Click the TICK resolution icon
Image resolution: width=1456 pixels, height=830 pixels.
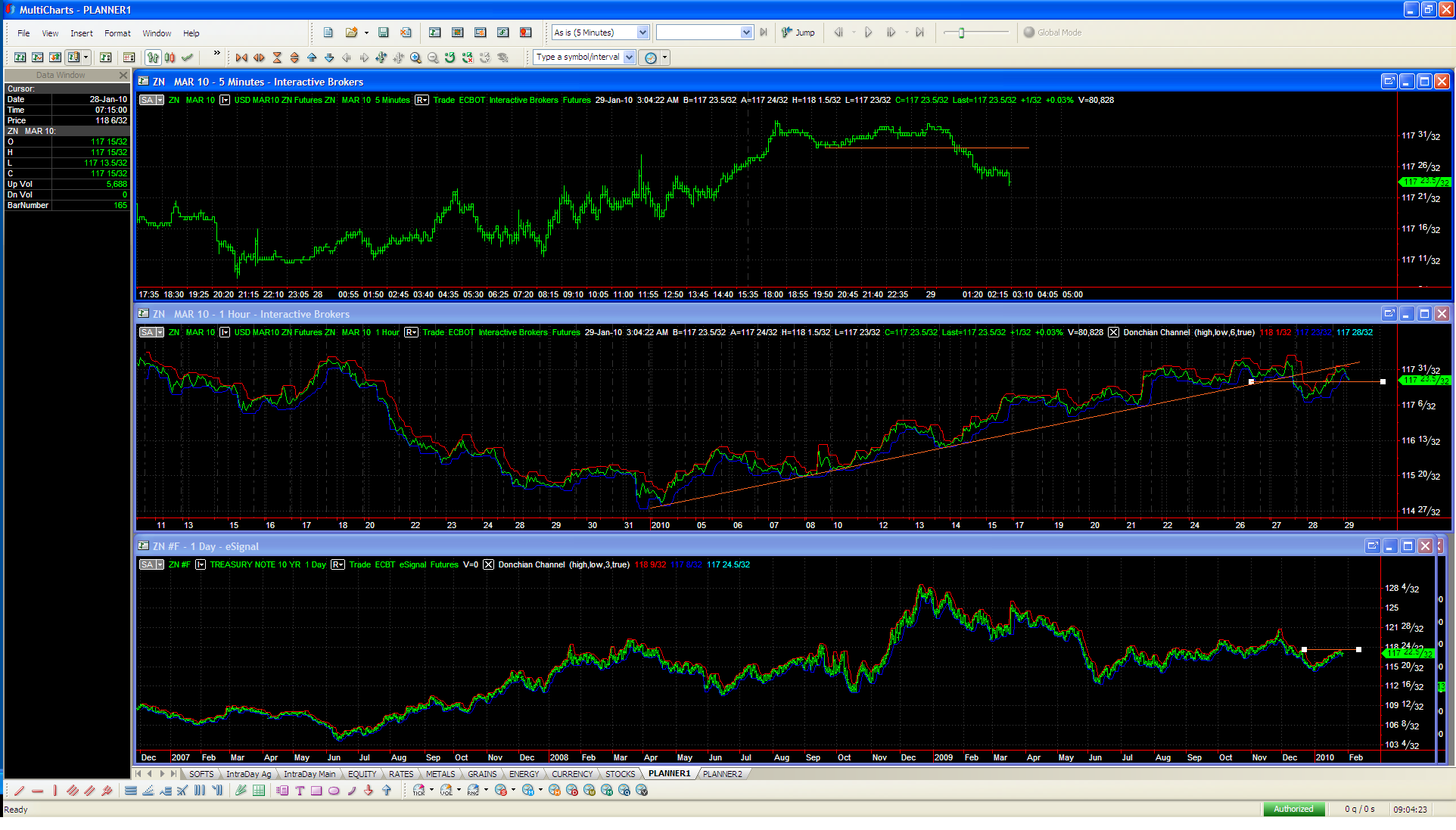pos(418,791)
